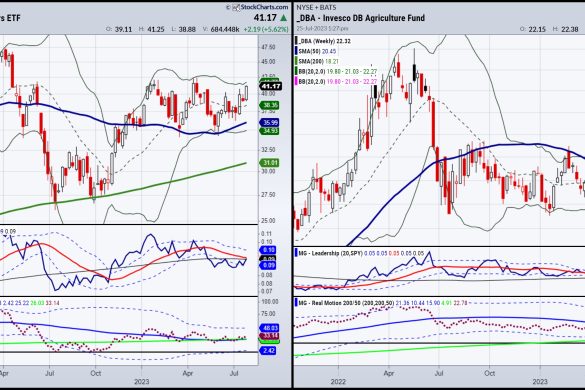
Task: Open the _DBA - Invesco DB Agriculture Fund title
Action: [x=360, y=18]
